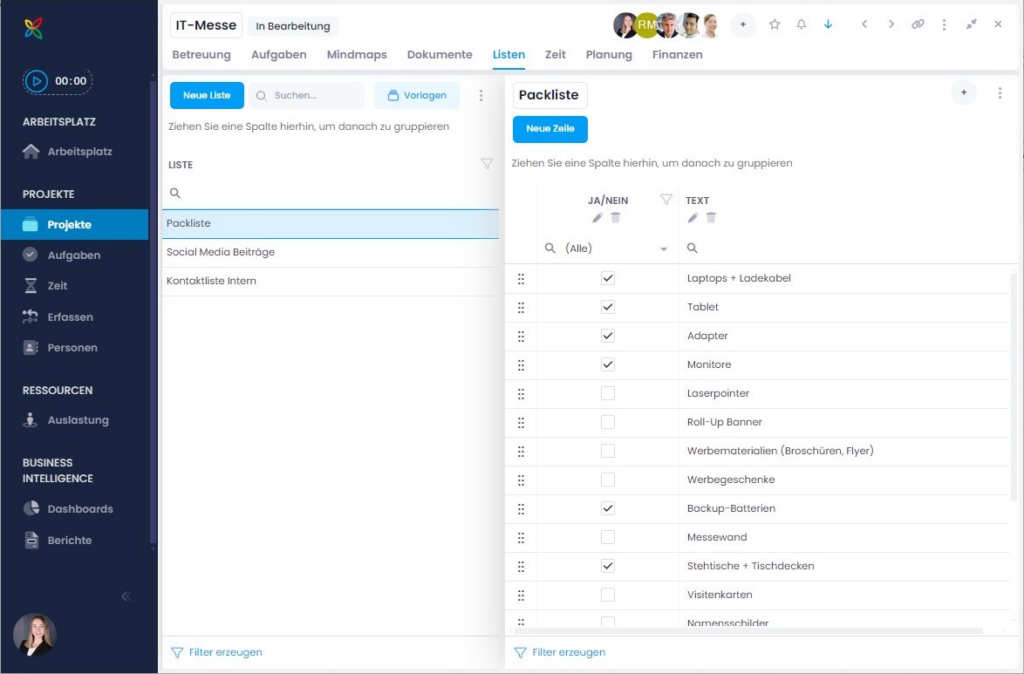Toggle the Backup-Batterien checkbox

tap(607, 509)
